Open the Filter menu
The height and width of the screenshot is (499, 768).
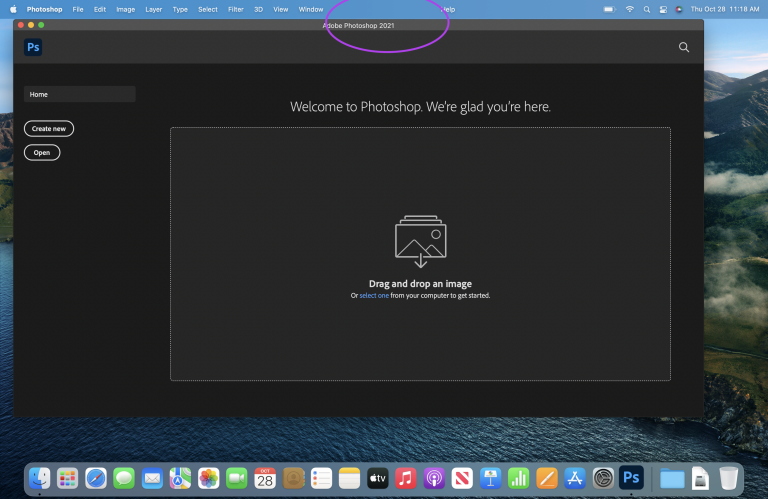[x=236, y=9]
